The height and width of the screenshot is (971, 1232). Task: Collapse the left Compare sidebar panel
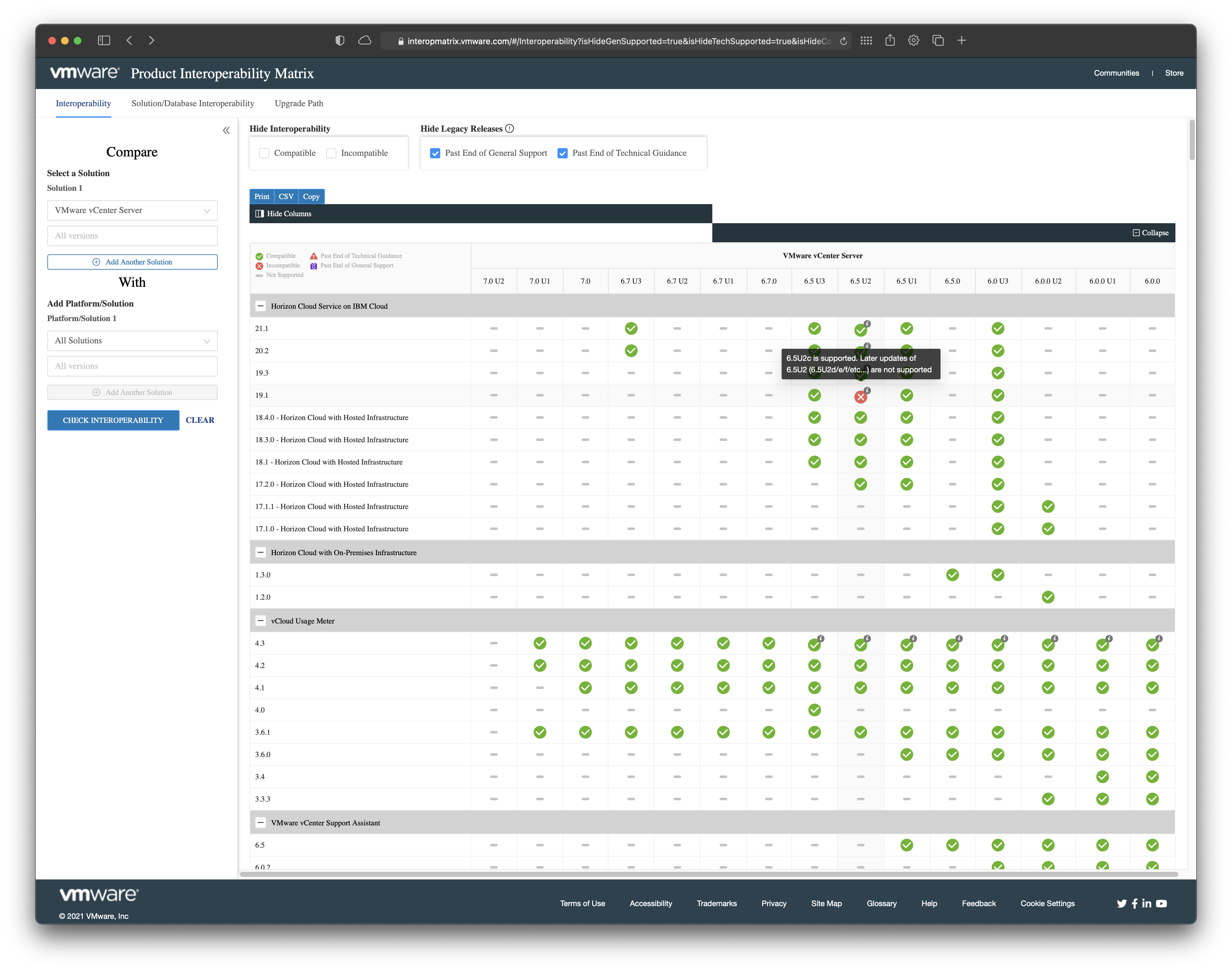(x=226, y=130)
